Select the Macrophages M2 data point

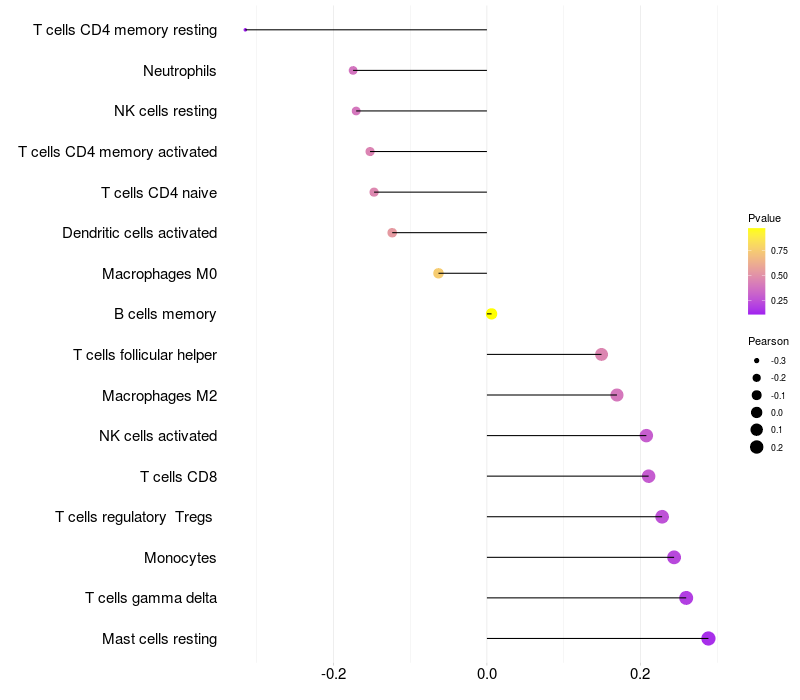coord(617,395)
